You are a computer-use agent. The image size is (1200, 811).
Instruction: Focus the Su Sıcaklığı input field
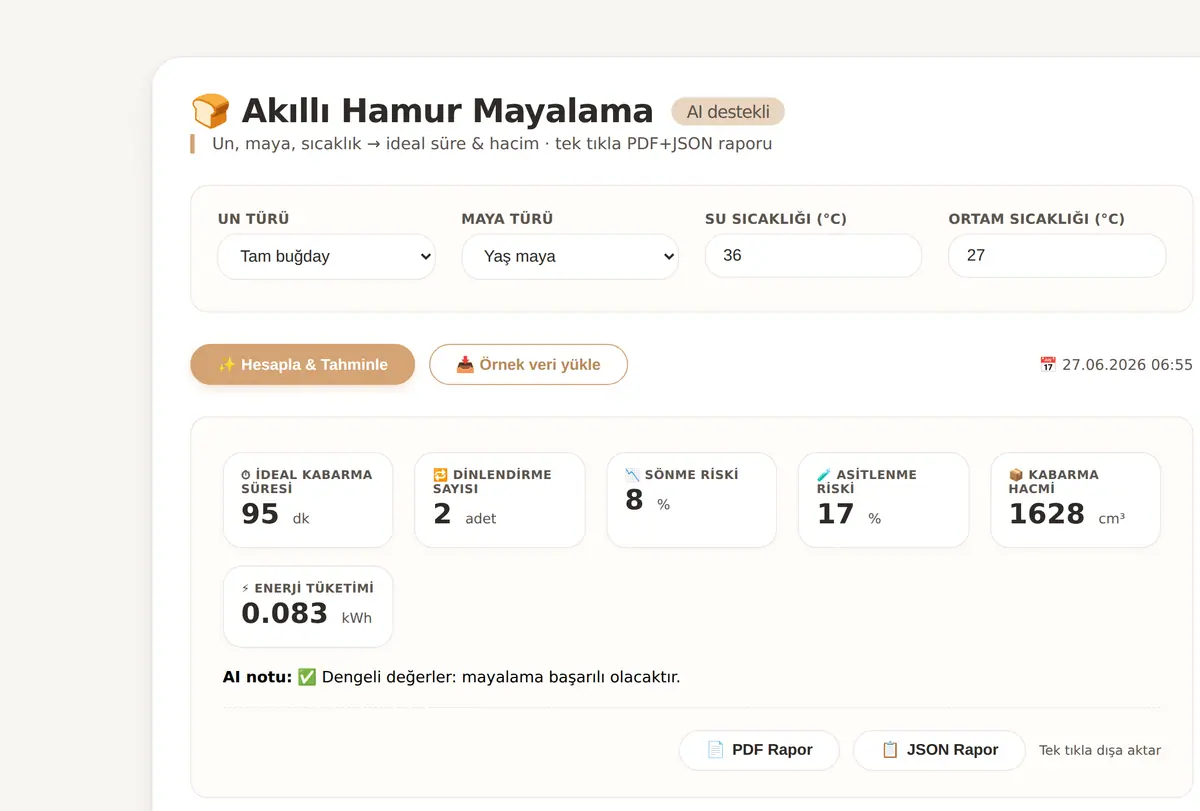pyautogui.click(x=813, y=255)
